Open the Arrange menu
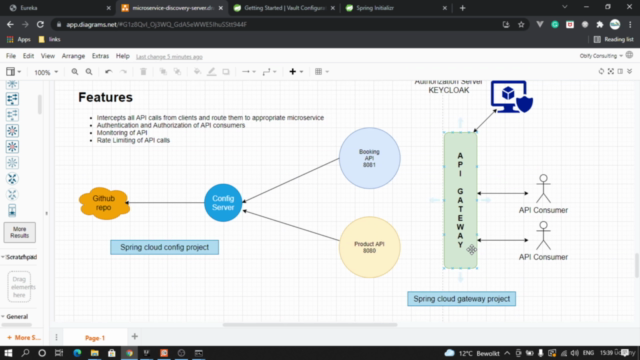Screen dimensions: 640x360 [x=73, y=56]
